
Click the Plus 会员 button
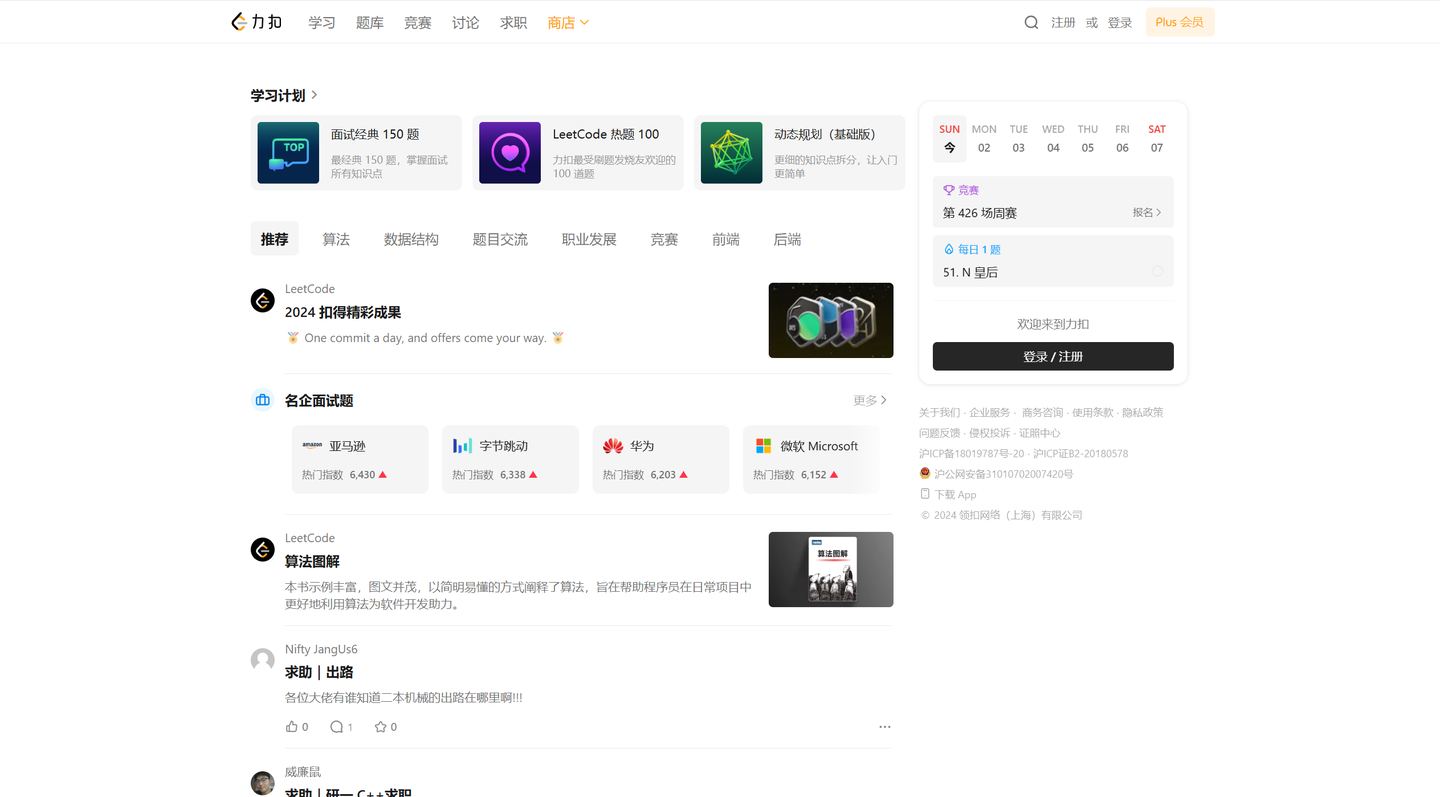[x=1180, y=22]
